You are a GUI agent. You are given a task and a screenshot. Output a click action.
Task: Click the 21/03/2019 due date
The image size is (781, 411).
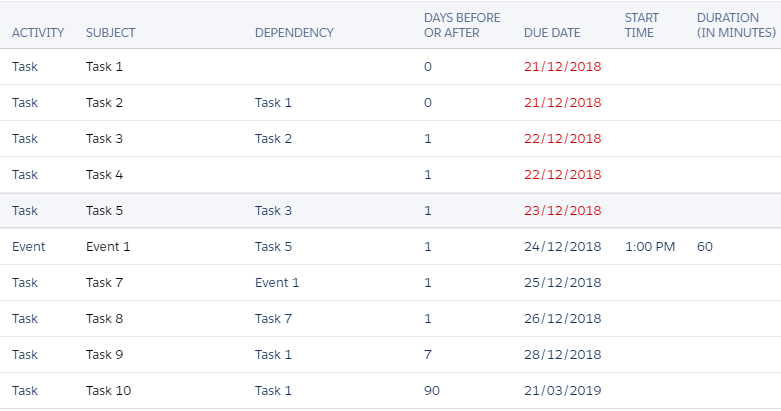tap(563, 390)
